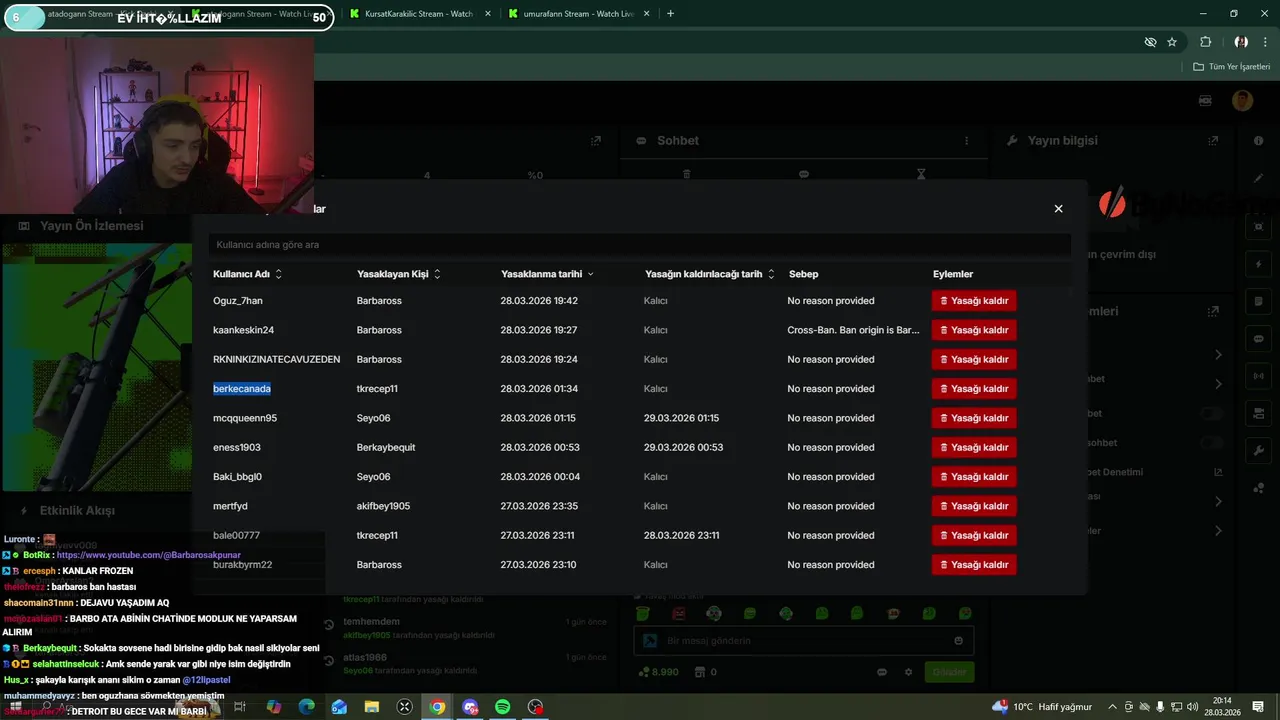Select highlighted username berkecanada
This screenshot has width=1280, height=720.
click(242, 389)
